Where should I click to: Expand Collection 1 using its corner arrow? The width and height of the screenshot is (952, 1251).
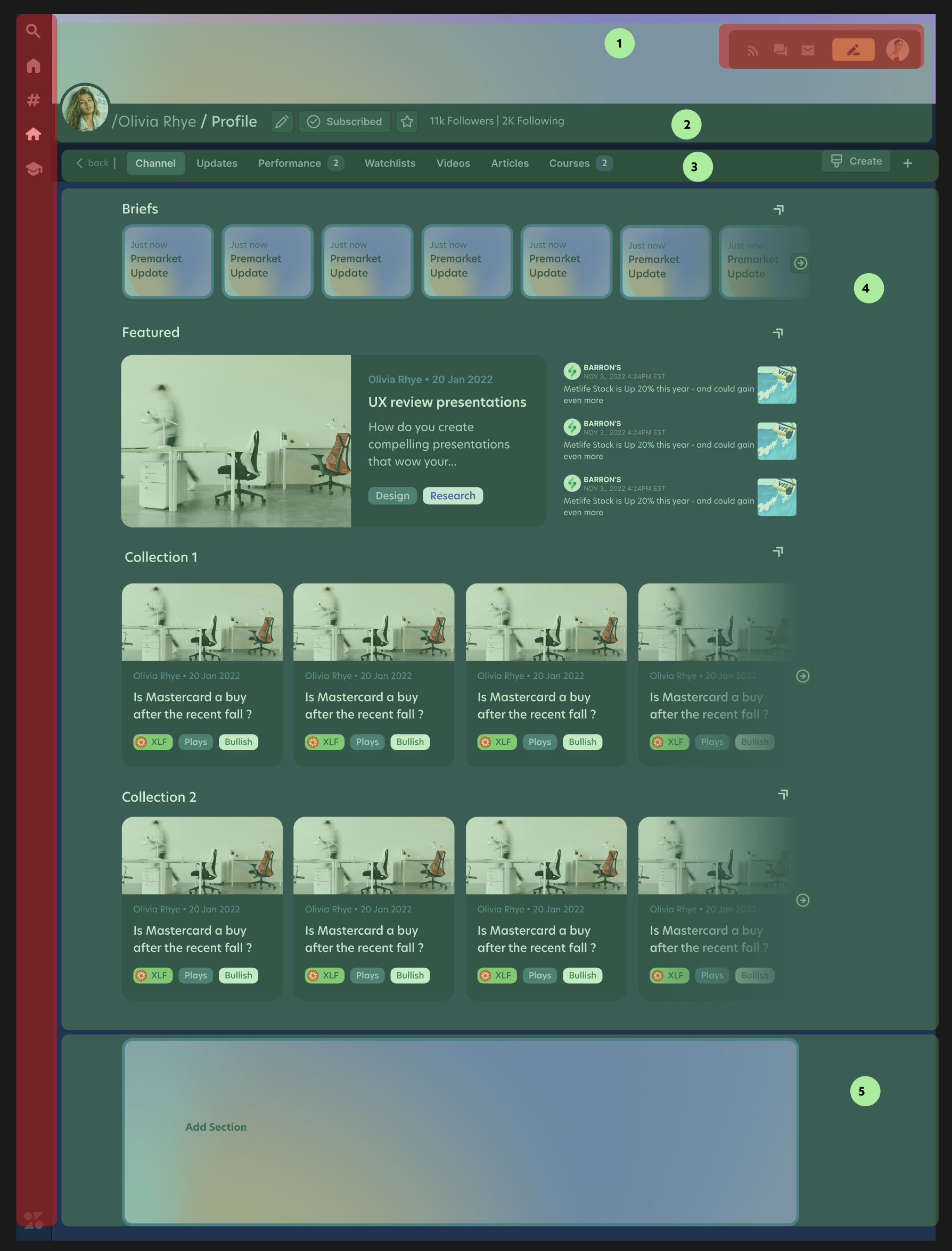click(x=778, y=551)
